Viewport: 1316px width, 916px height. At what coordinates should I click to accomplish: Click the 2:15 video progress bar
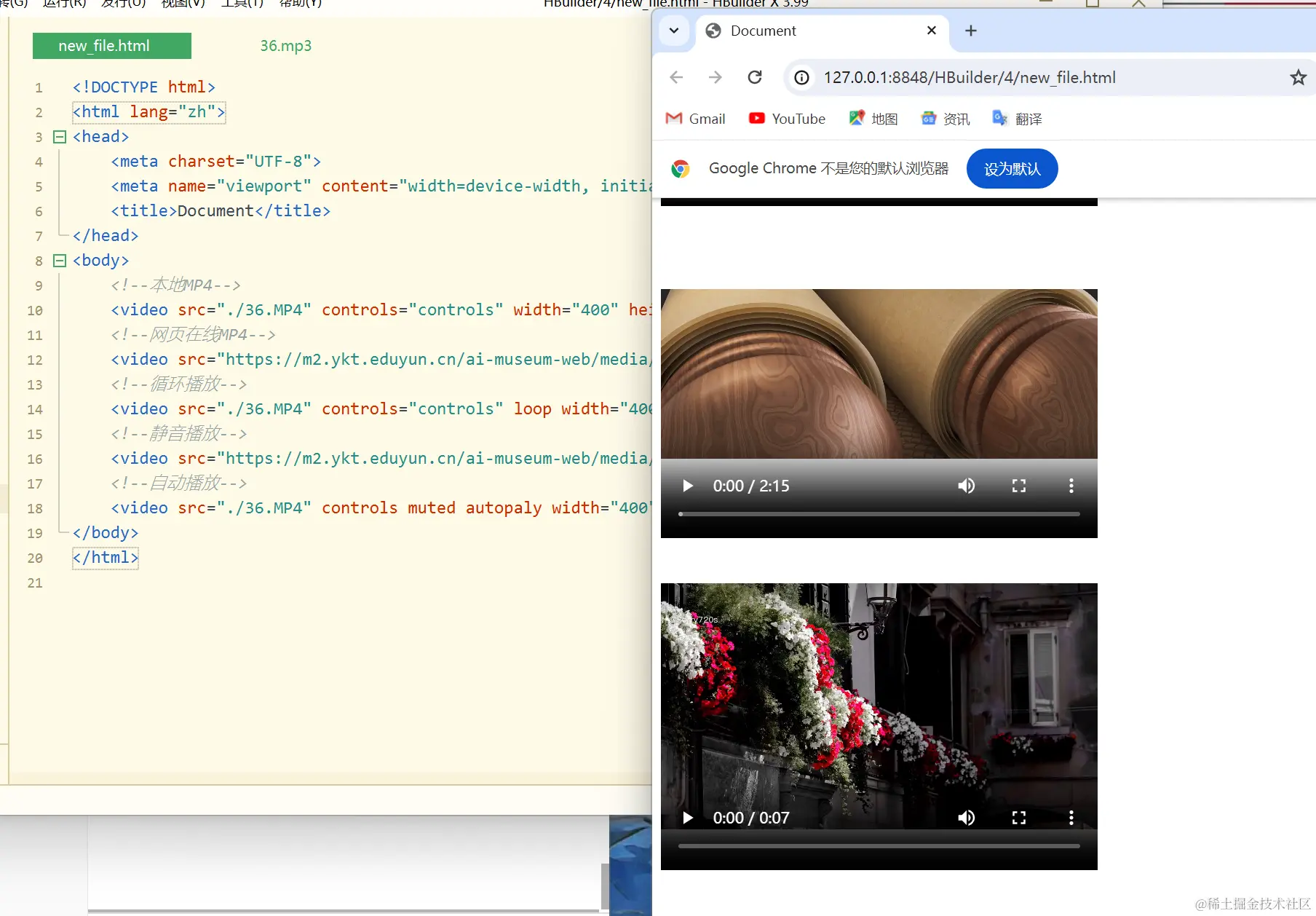pos(879,514)
